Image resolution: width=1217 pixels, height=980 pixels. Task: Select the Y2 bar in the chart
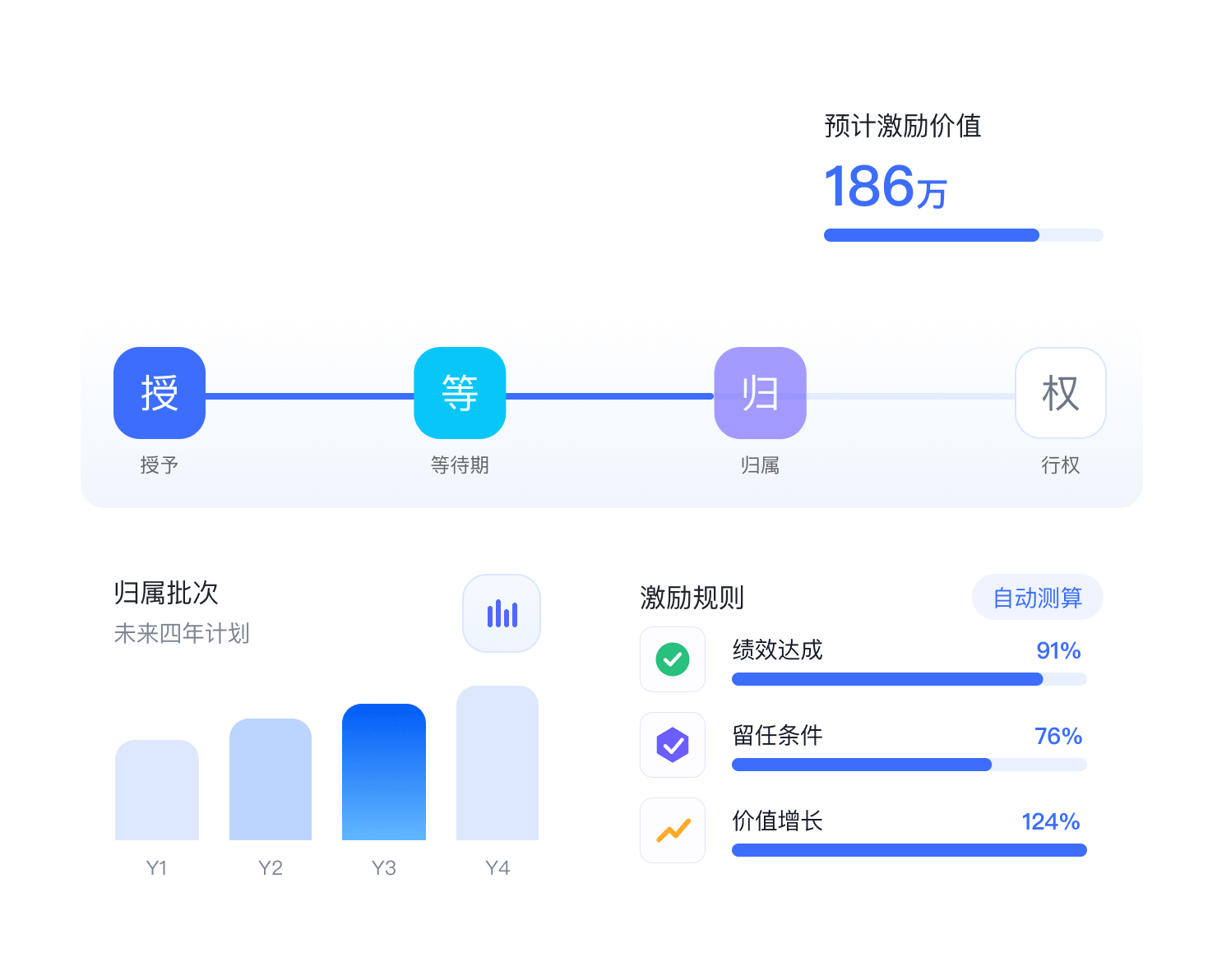tap(271, 779)
